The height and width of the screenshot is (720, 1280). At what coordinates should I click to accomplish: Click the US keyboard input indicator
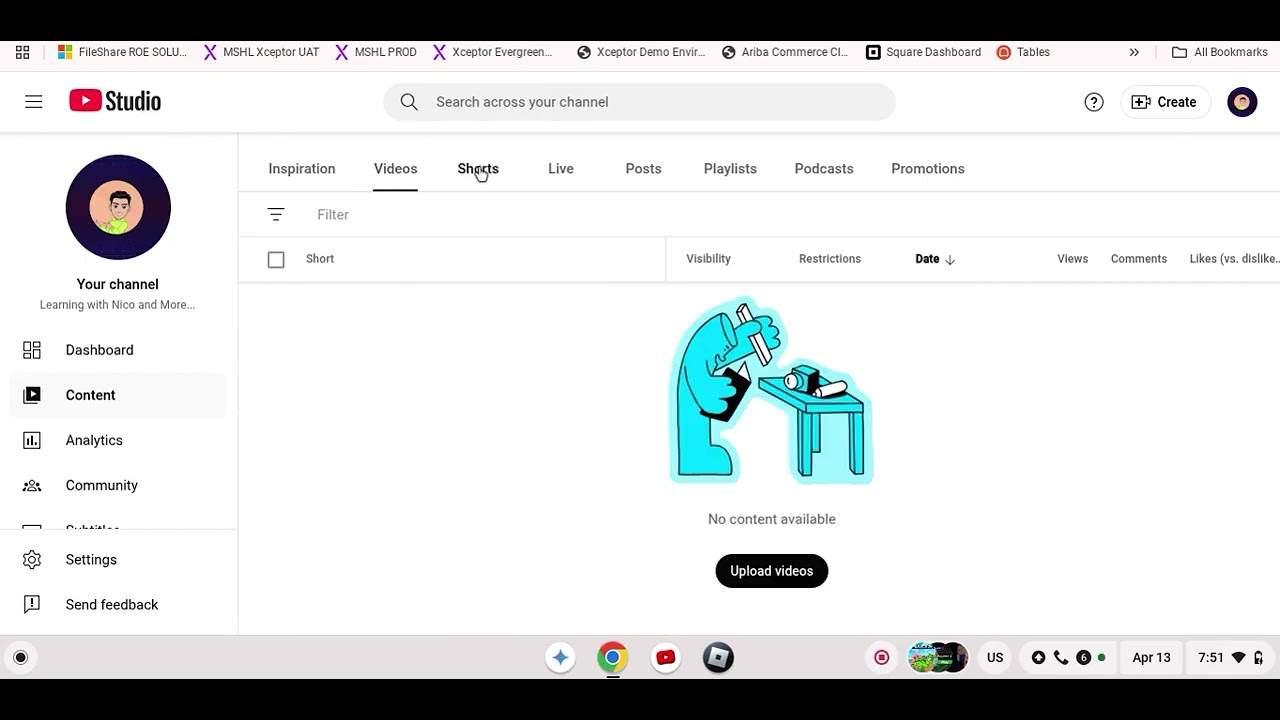tap(995, 658)
